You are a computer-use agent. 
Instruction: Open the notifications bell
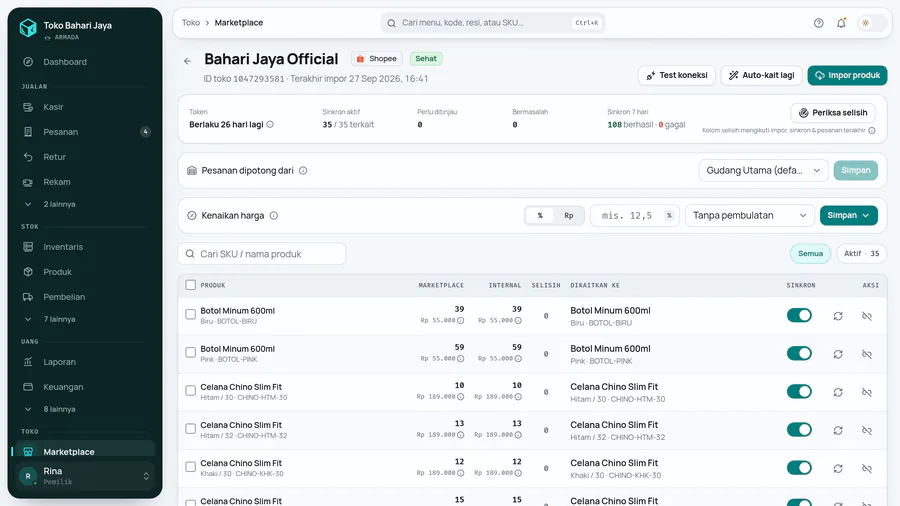coord(841,23)
